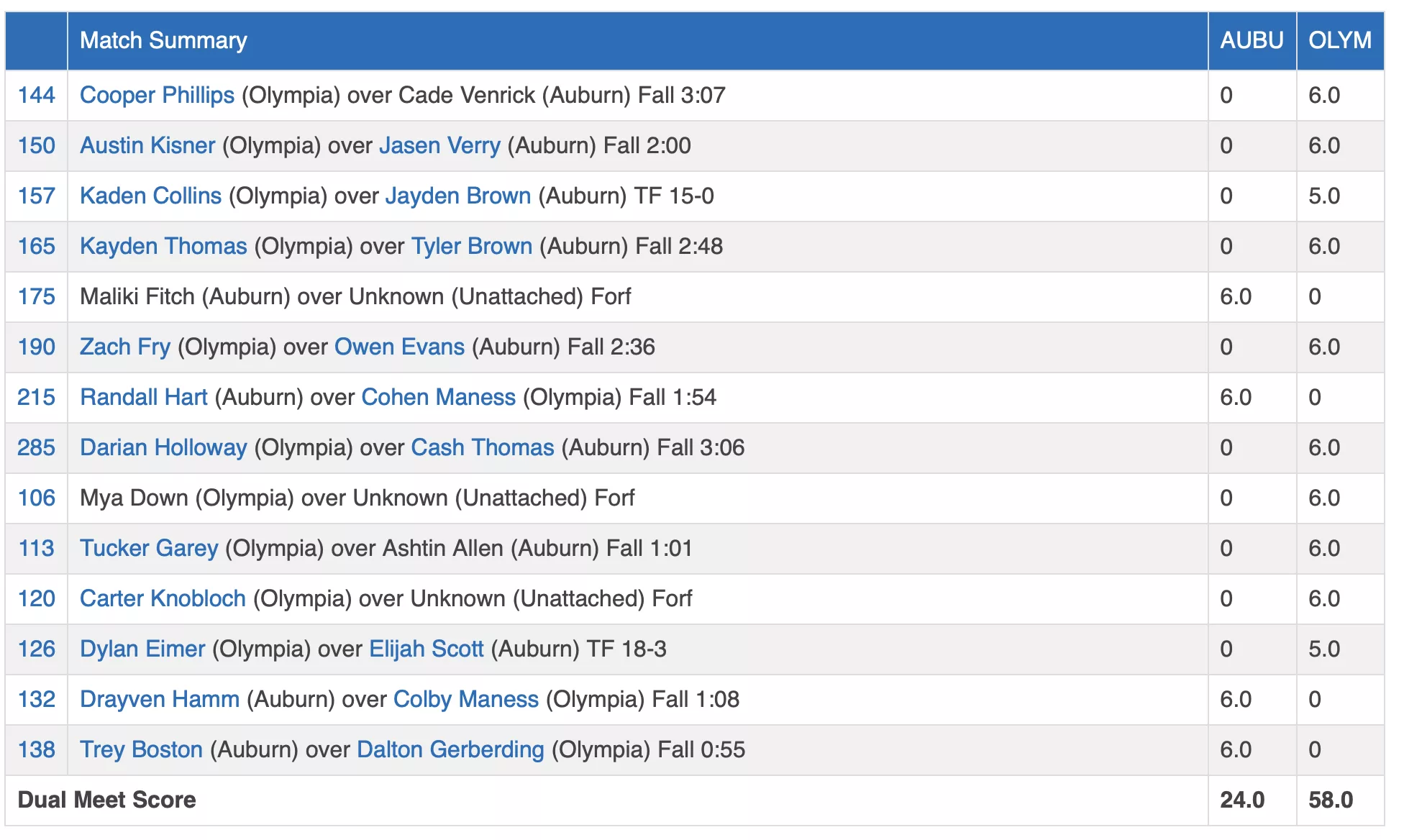1404x840 pixels.
Task: Open Dalton Gerberding wrestler link
Action: click(x=451, y=749)
